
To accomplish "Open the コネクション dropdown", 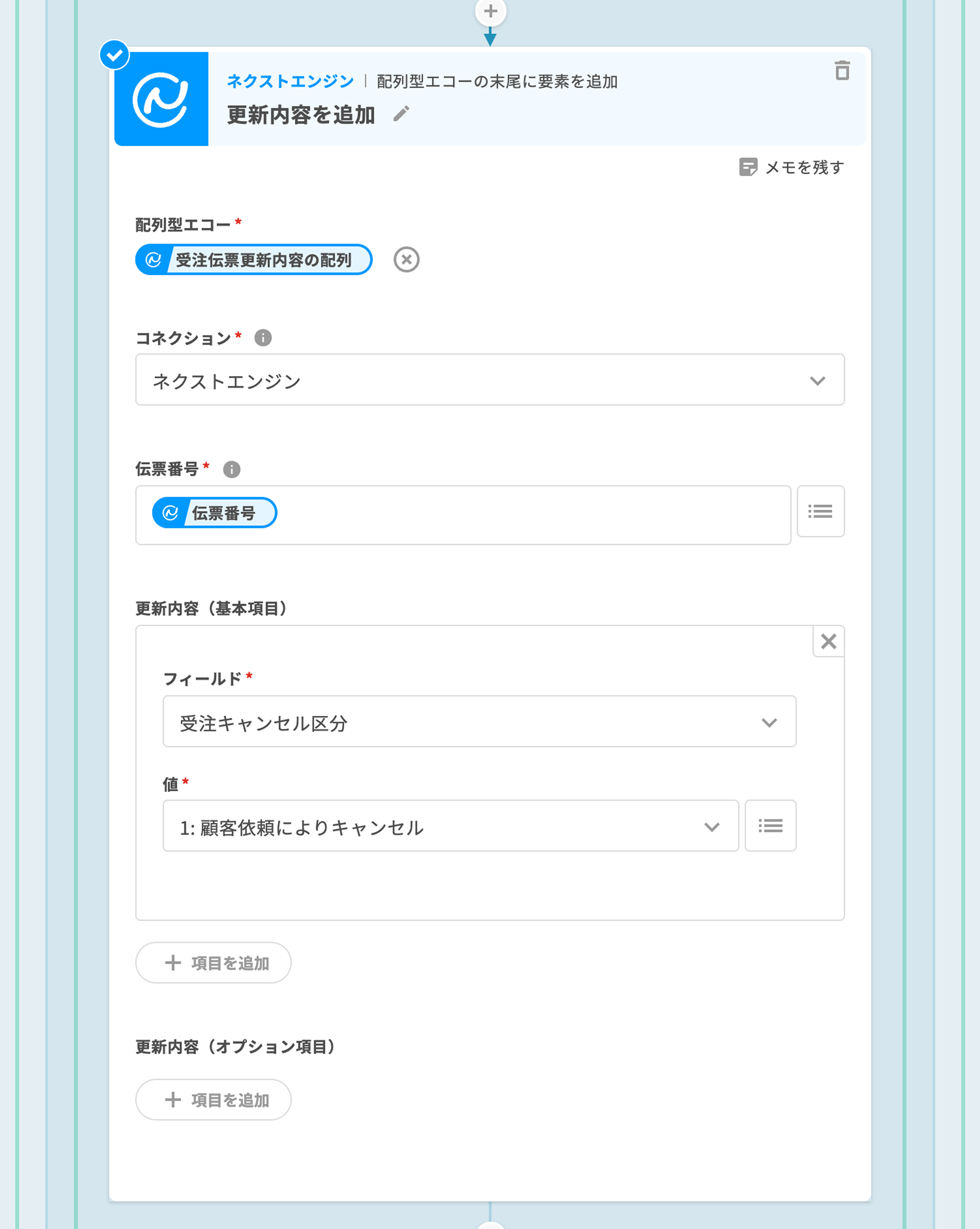I will point(489,380).
